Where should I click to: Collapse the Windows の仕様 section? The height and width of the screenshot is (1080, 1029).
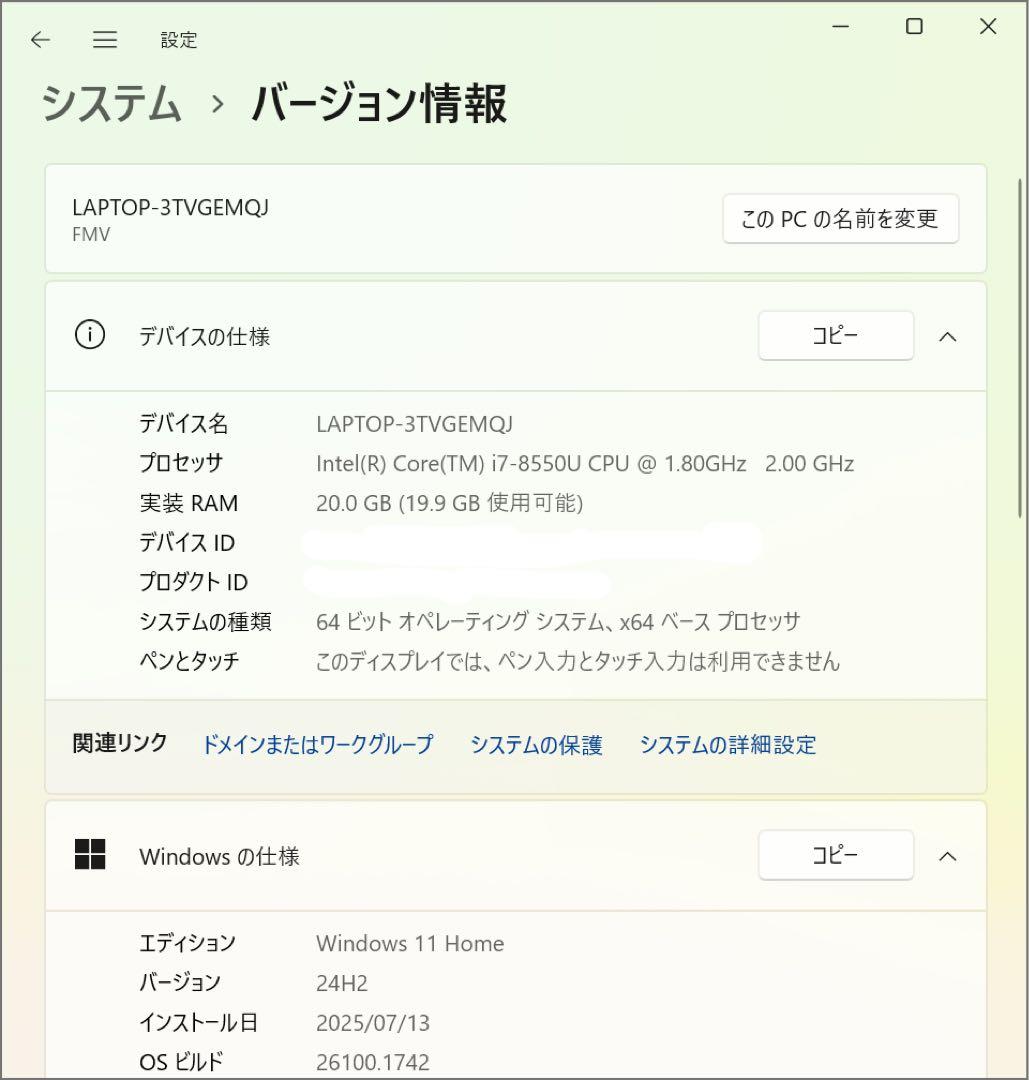click(x=947, y=855)
